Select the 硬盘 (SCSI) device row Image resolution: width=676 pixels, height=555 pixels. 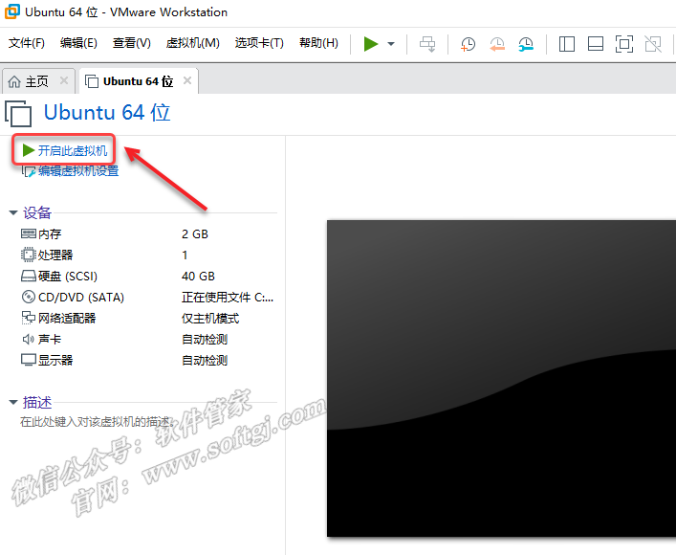click(147, 276)
